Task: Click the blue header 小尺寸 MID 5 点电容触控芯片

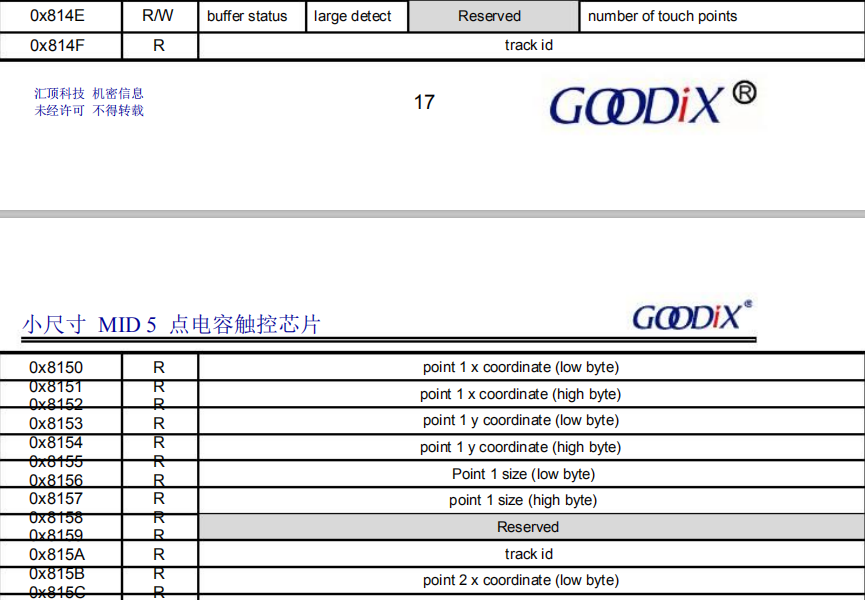Action: click(170, 323)
